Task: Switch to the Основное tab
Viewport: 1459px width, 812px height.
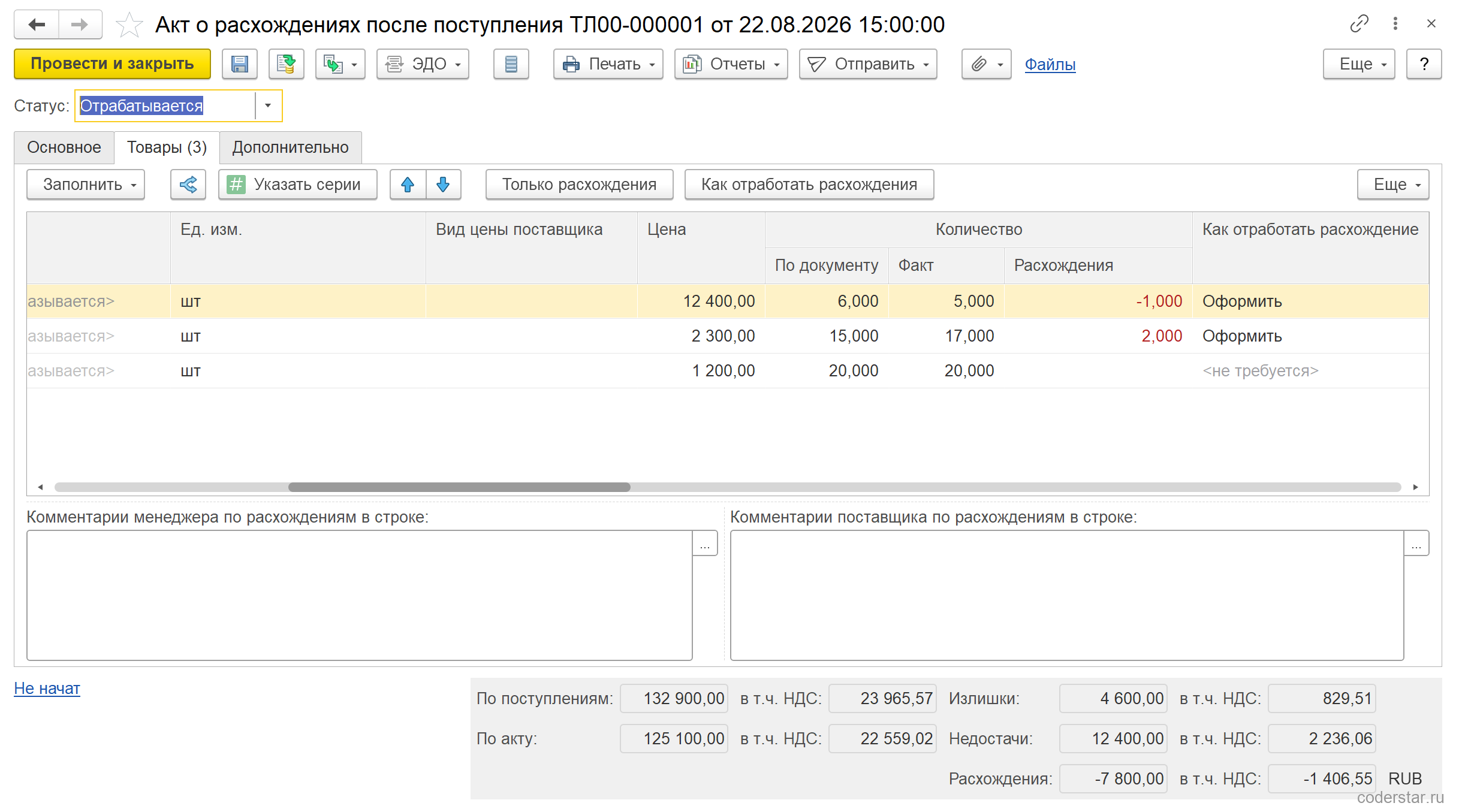Action: tap(64, 147)
